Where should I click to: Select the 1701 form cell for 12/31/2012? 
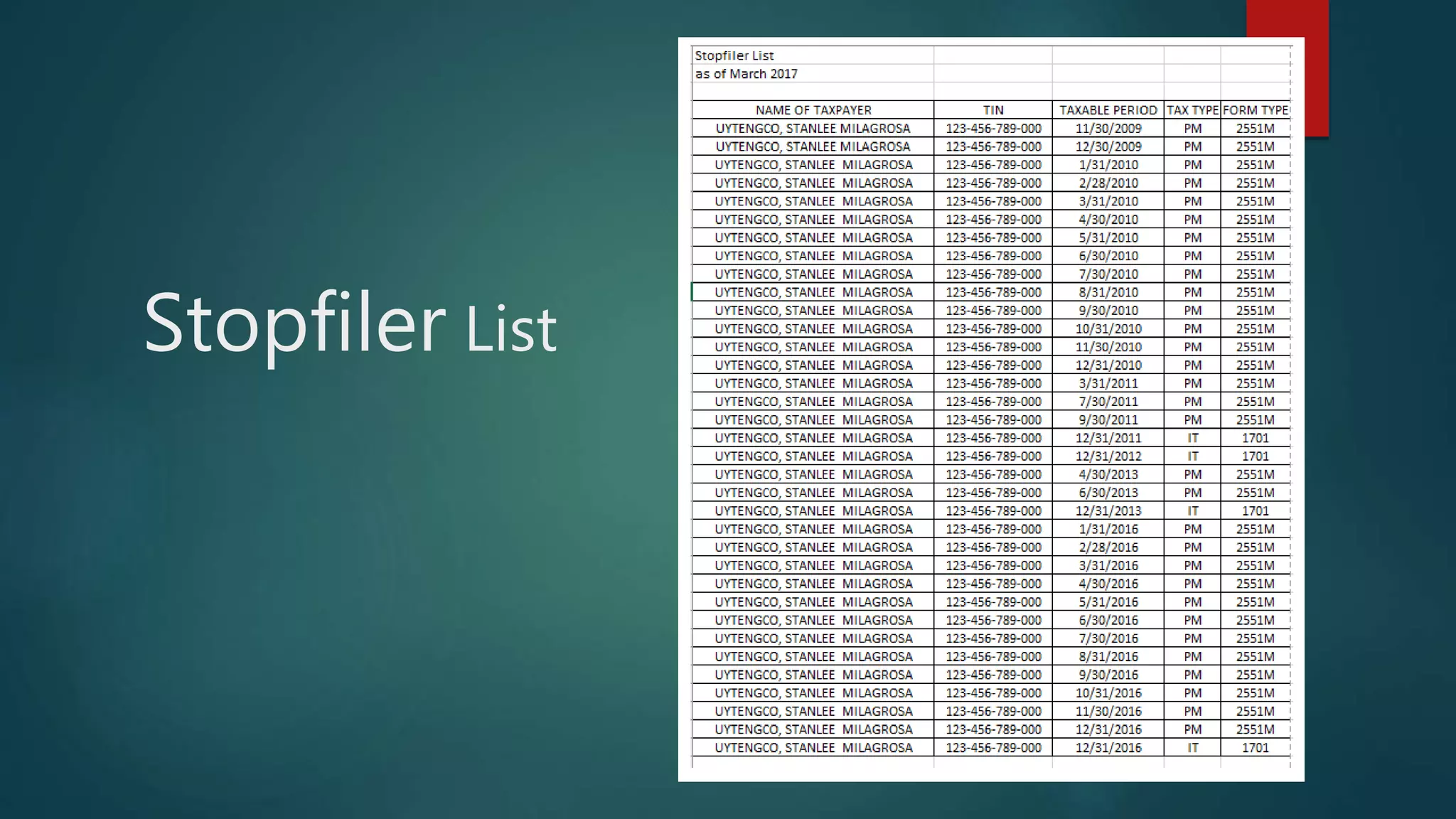[1255, 456]
